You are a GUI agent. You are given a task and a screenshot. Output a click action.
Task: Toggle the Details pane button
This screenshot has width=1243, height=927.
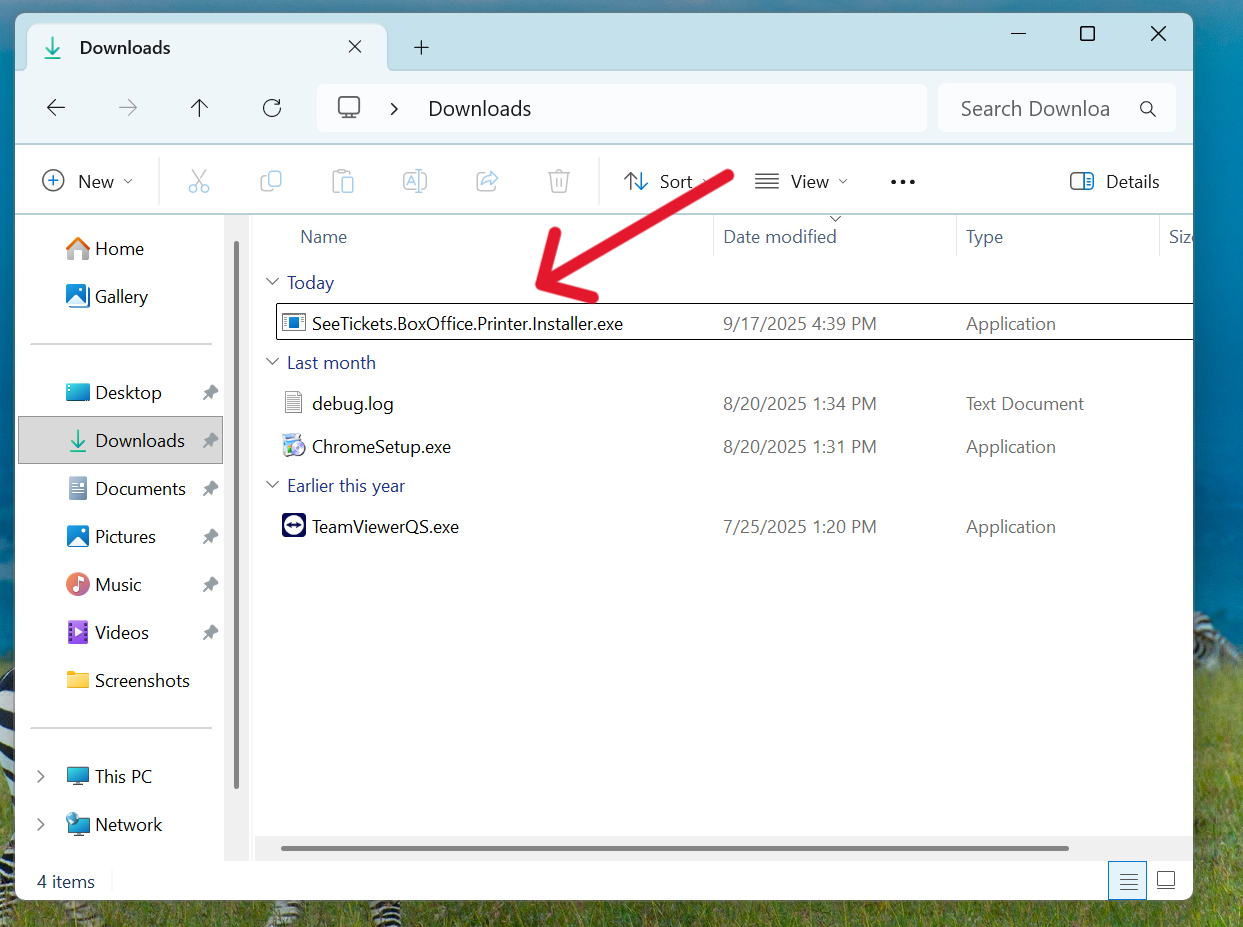click(1114, 181)
